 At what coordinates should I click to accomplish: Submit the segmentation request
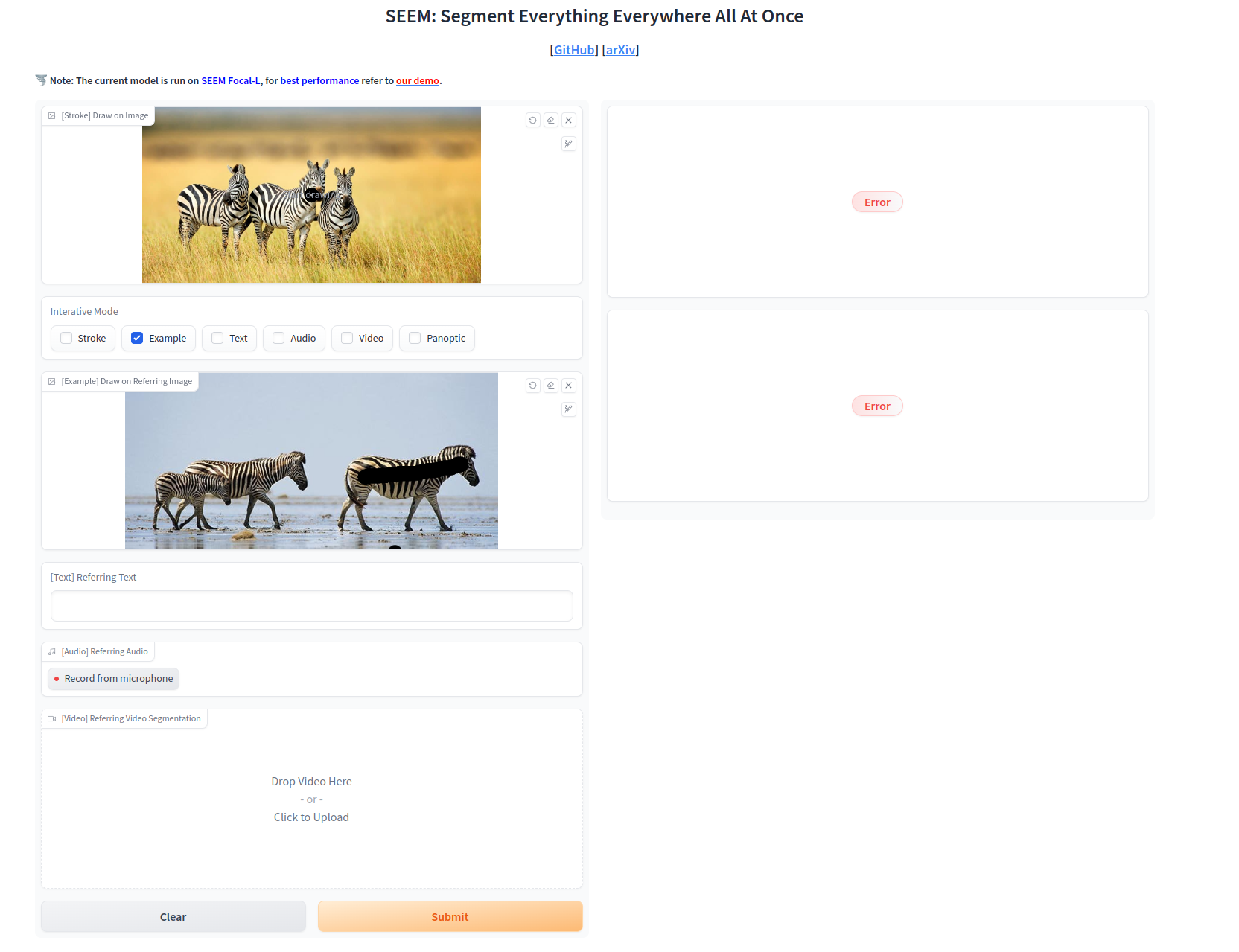coord(450,916)
